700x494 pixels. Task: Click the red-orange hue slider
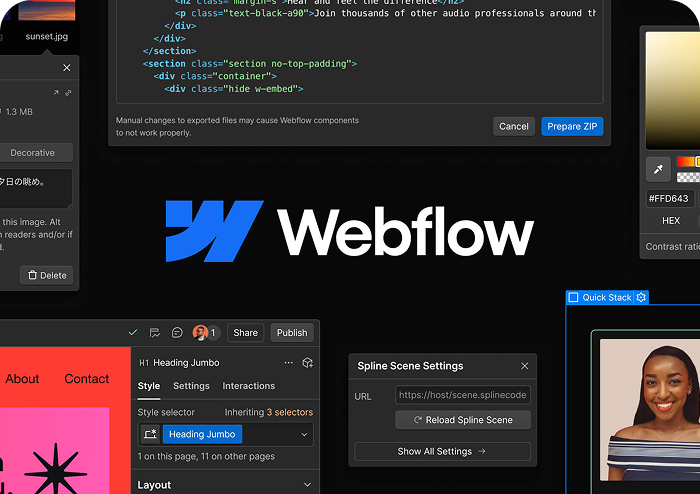coord(688,162)
